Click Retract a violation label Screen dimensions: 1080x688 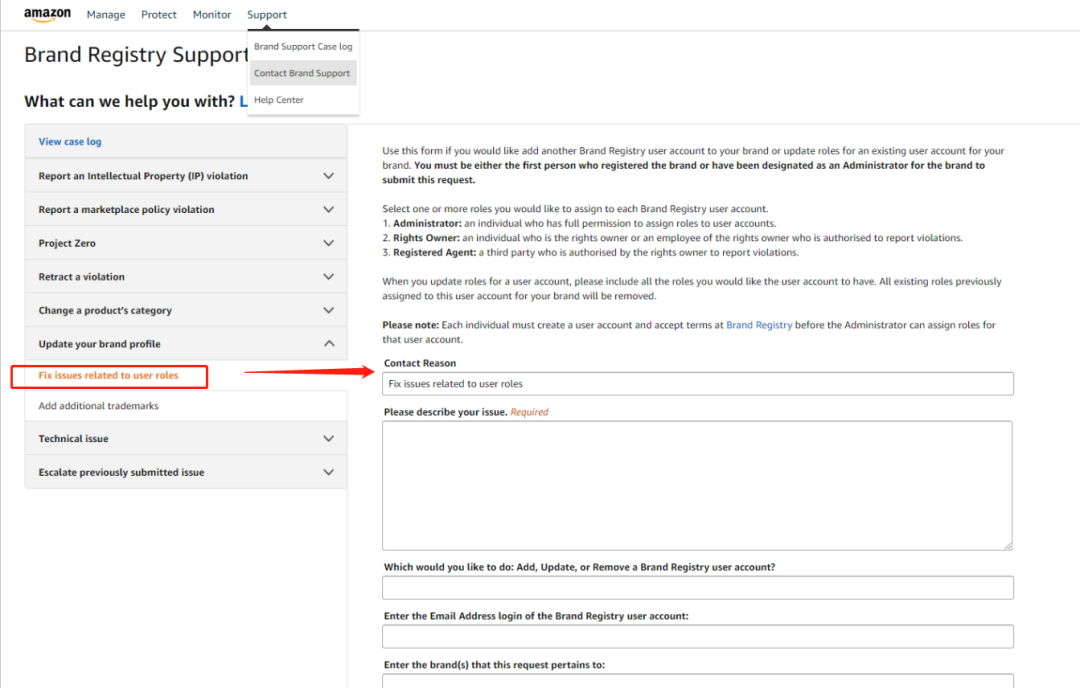click(x=81, y=277)
